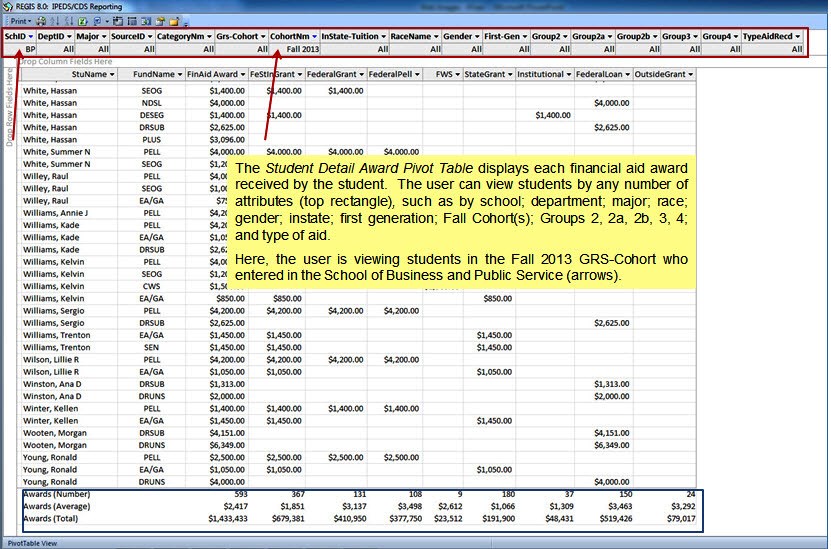Click the yellow folder toolbar icon
Image resolution: width=831 pixels, height=549 pixels.
point(174,21)
